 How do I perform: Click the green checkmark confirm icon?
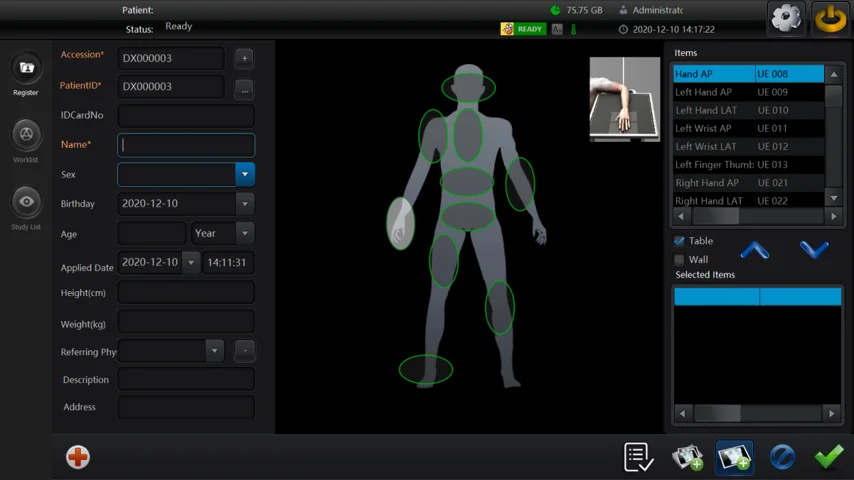pyautogui.click(x=828, y=457)
